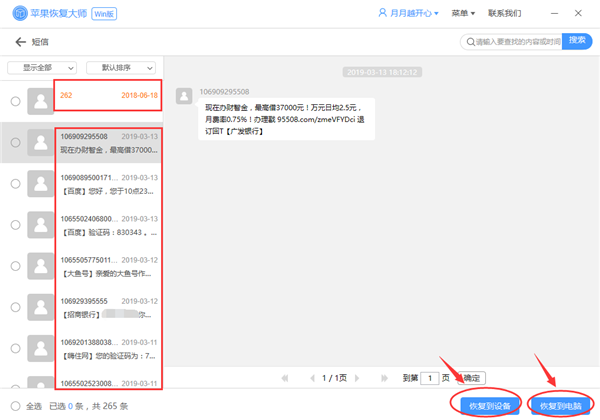Click the back arrow next to 短信
Viewport: 600px width, 420px height.
20,42
